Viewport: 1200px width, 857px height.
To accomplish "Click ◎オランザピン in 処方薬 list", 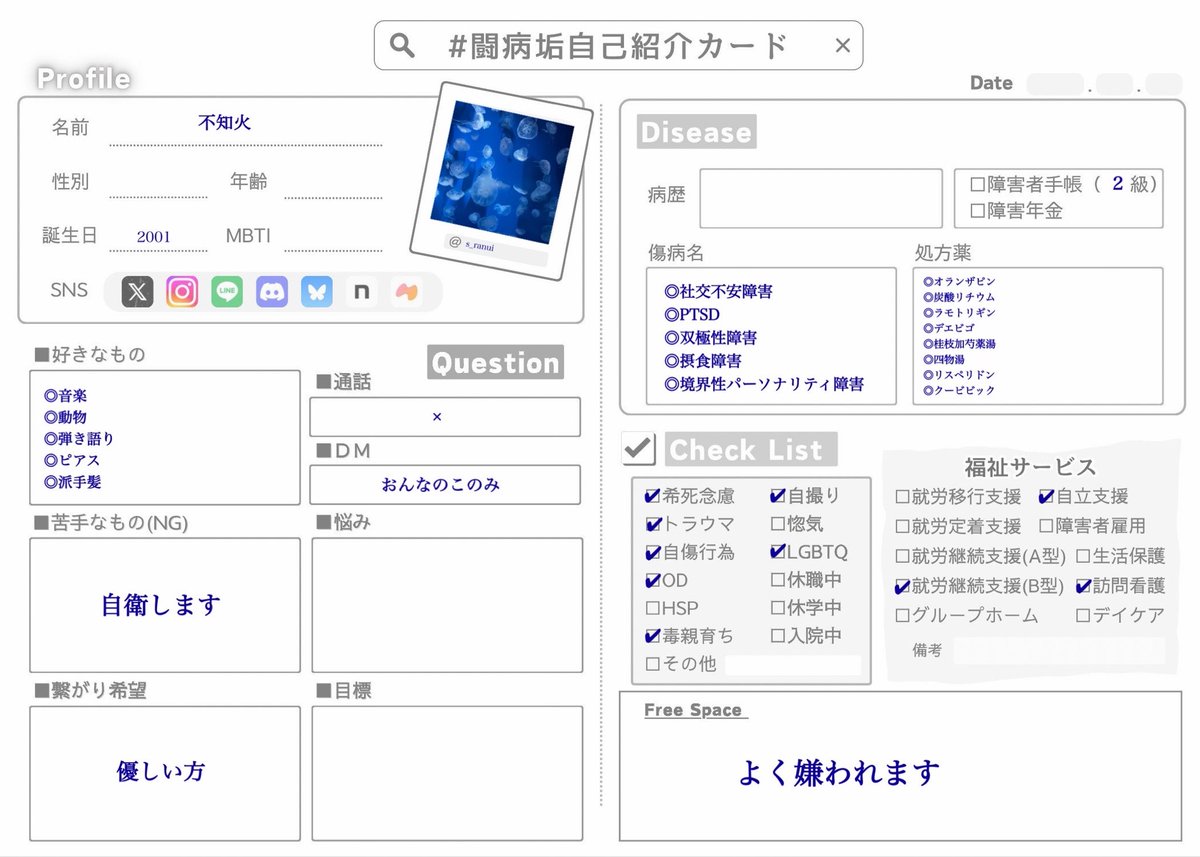I will pos(959,282).
